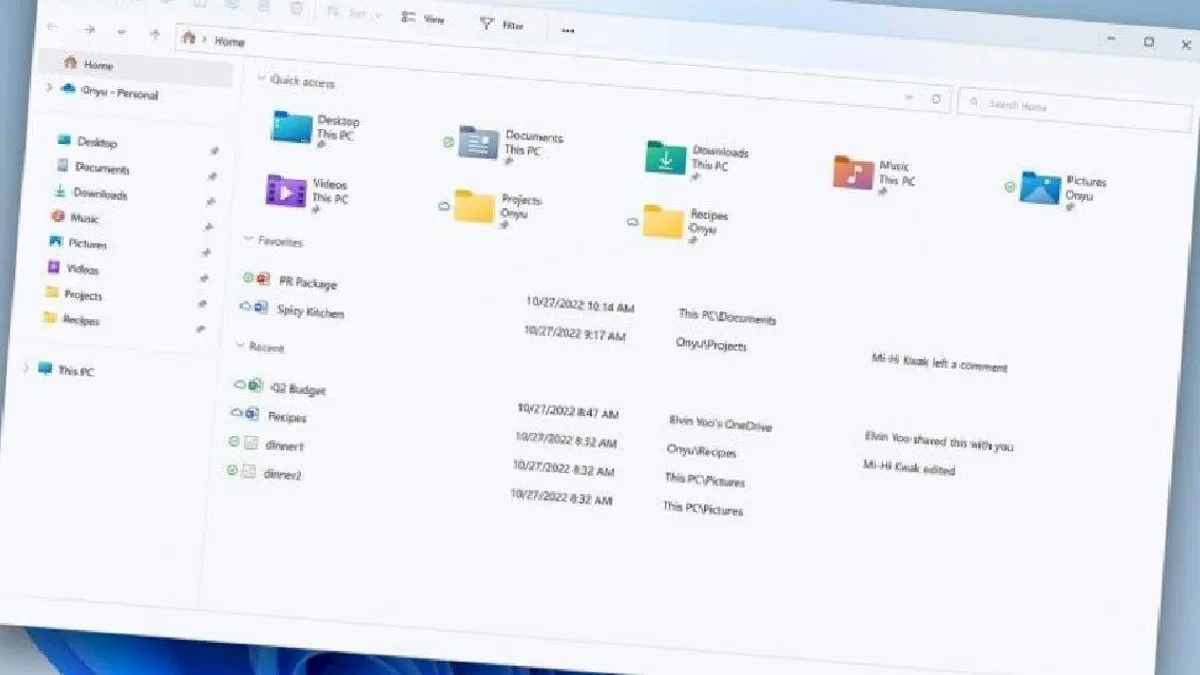Viewport: 1200px width, 675px height.
Task: Open the View options menu
Action: (x=422, y=18)
